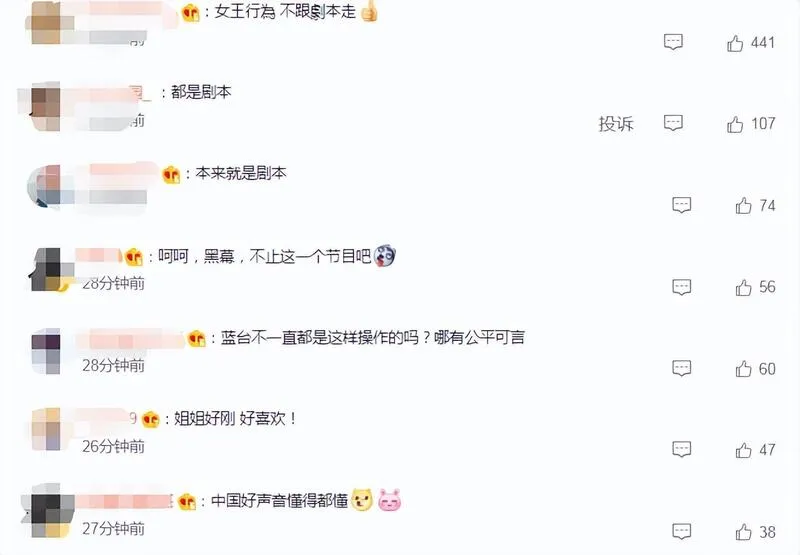Reply to the 中国好声音懂得都懂 comment
Image resolution: width=800 pixels, height=555 pixels.
[x=682, y=531]
